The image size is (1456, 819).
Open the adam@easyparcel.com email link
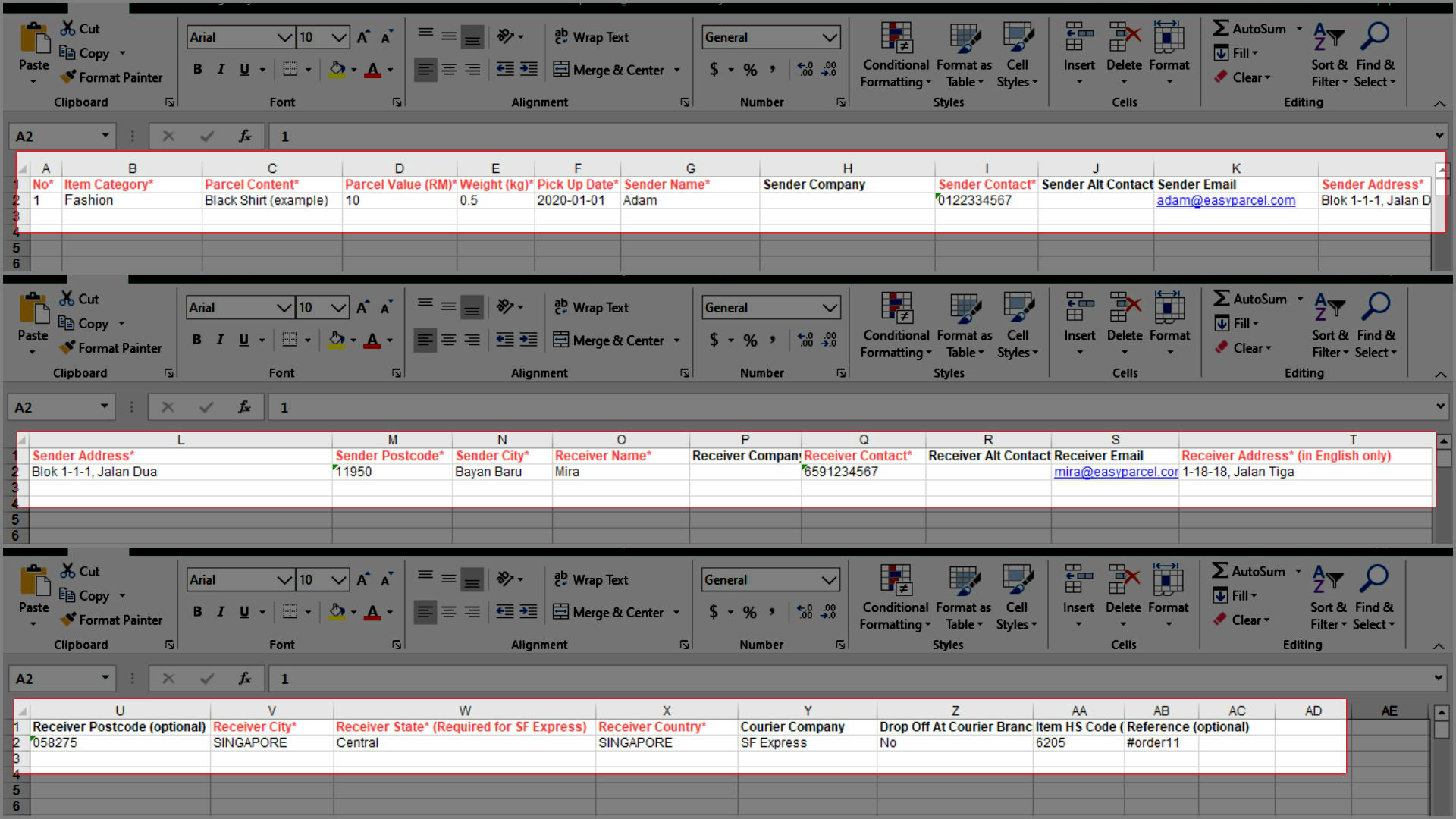coord(1225,200)
